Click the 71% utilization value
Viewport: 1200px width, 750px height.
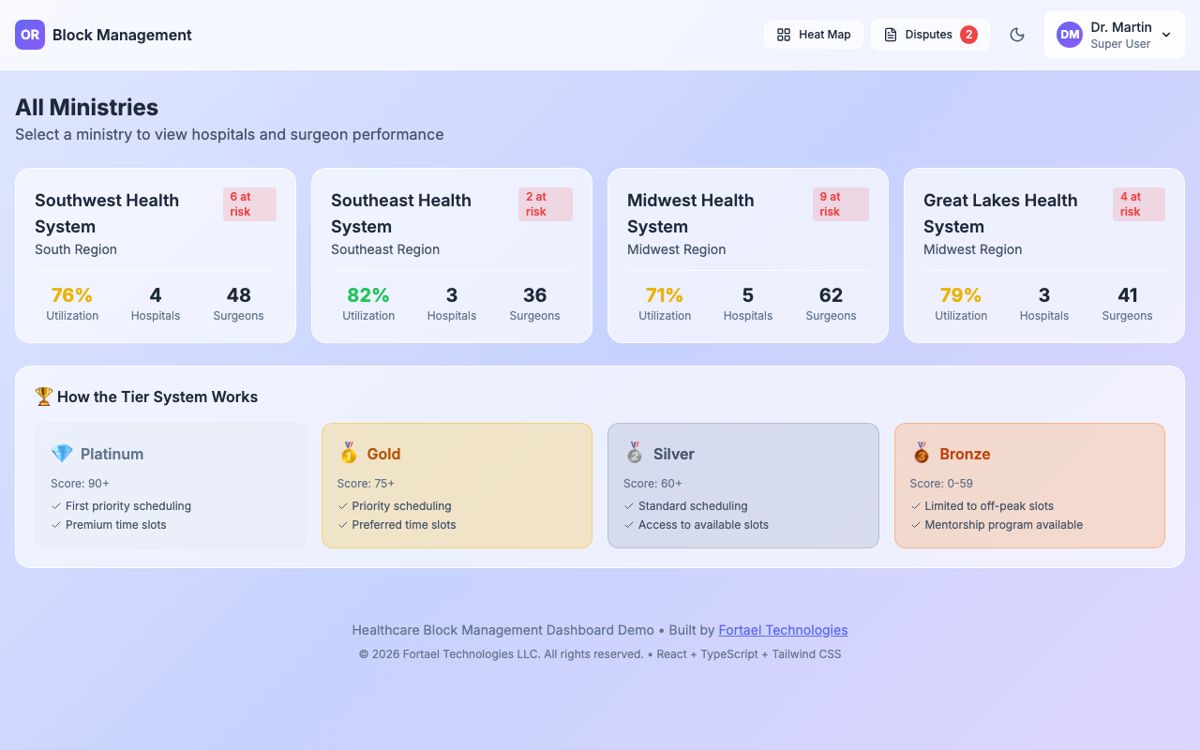[664, 295]
